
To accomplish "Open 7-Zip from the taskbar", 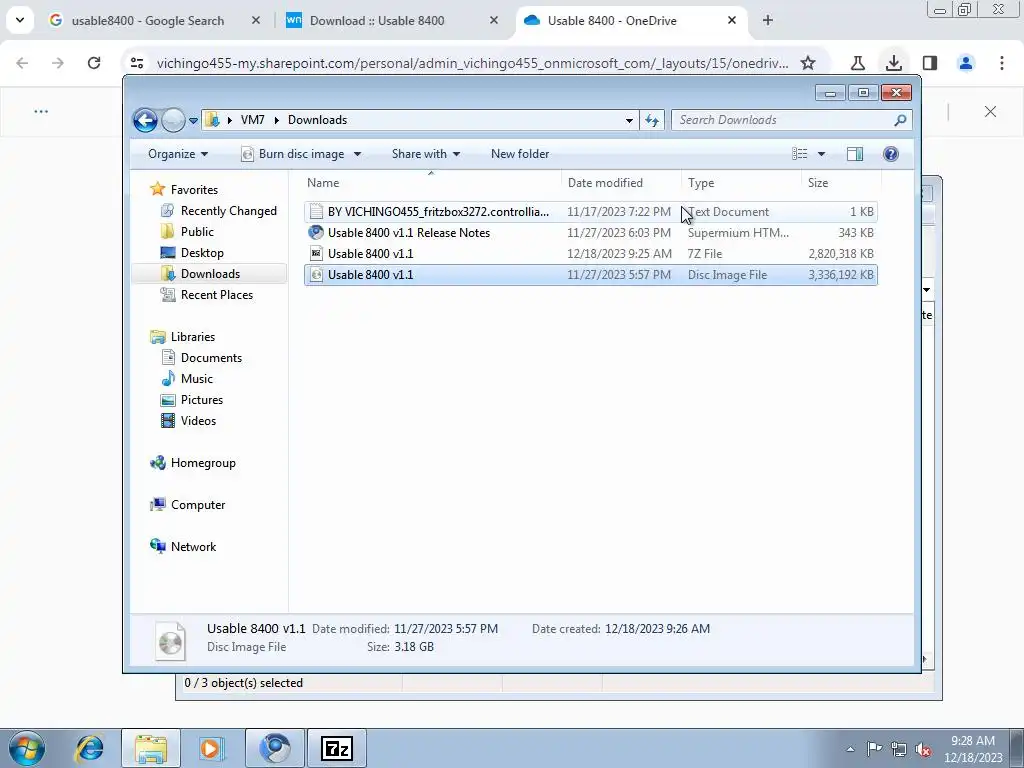I will coord(337,748).
